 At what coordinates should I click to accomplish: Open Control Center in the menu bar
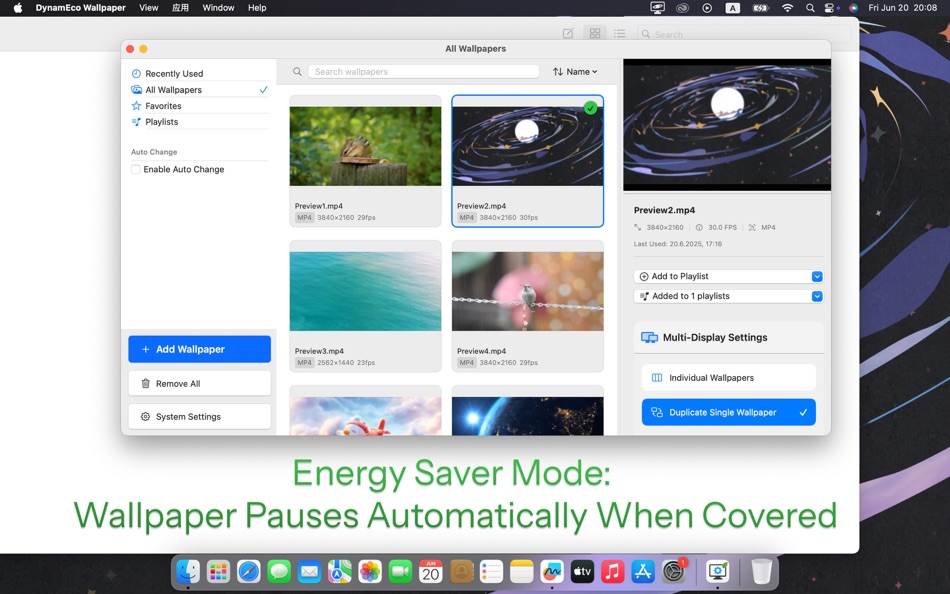coord(830,8)
